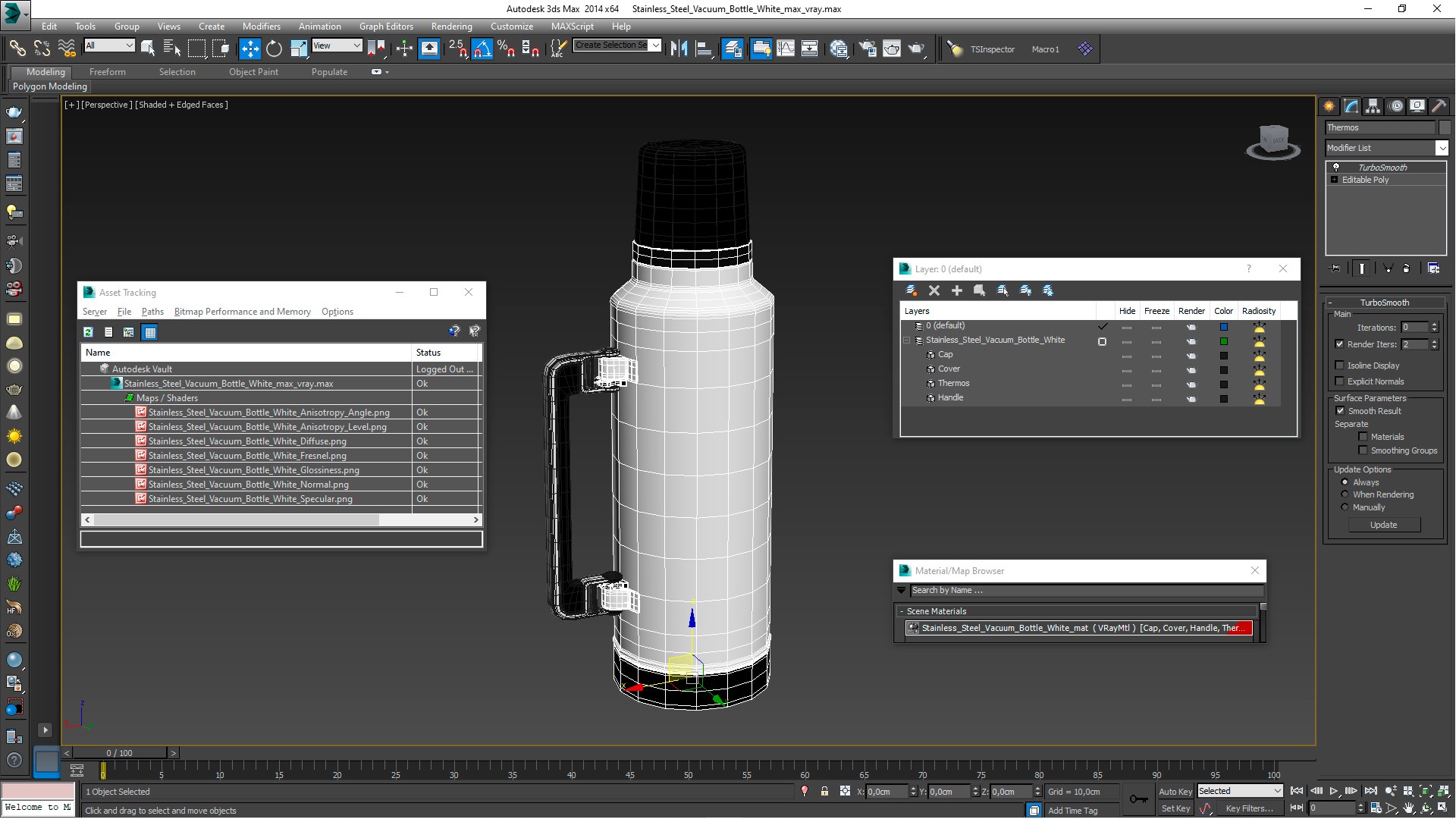Select the Link tool in main toolbar
Viewport: 1456px width, 819px height.
pyautogui.click(x=17, y=49)
